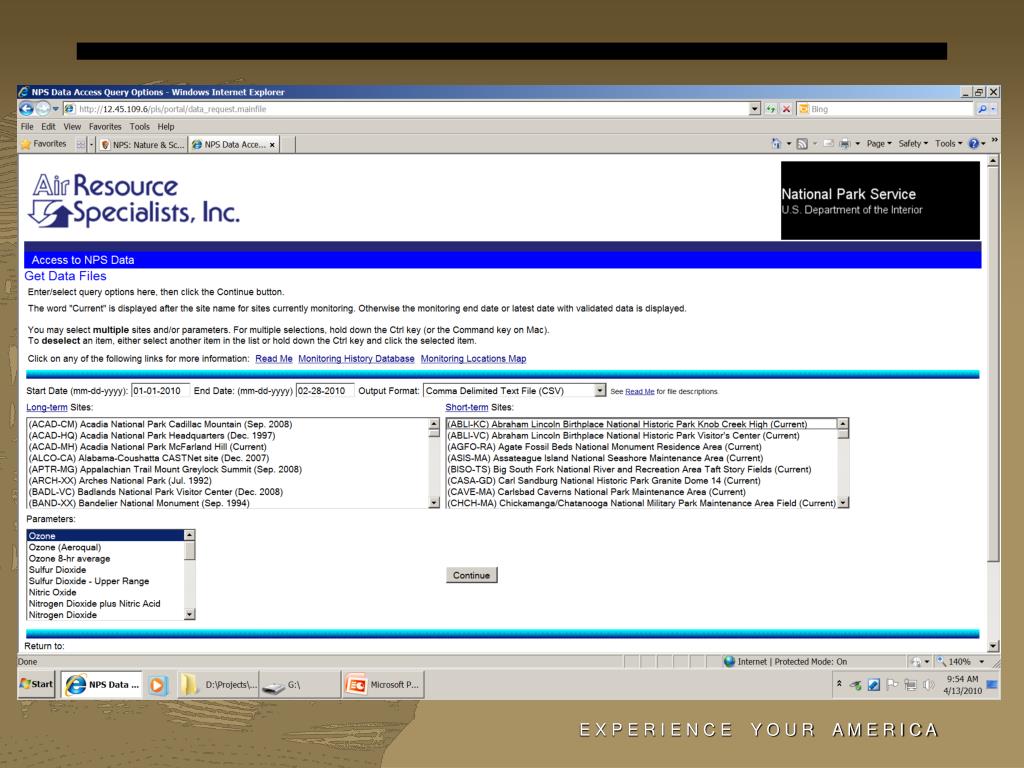
Task: Open the D:\Projects folder taskbar button
Action: tap(219, 685)
